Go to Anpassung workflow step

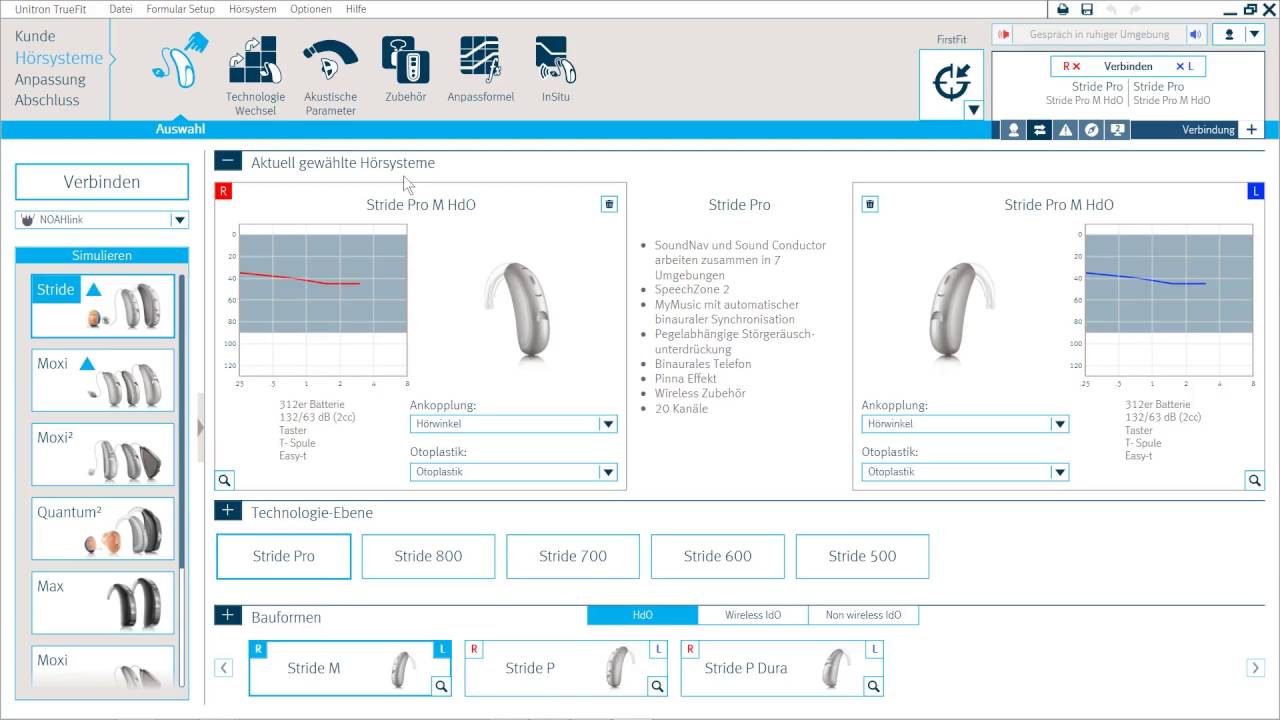[x=50, y=79]
